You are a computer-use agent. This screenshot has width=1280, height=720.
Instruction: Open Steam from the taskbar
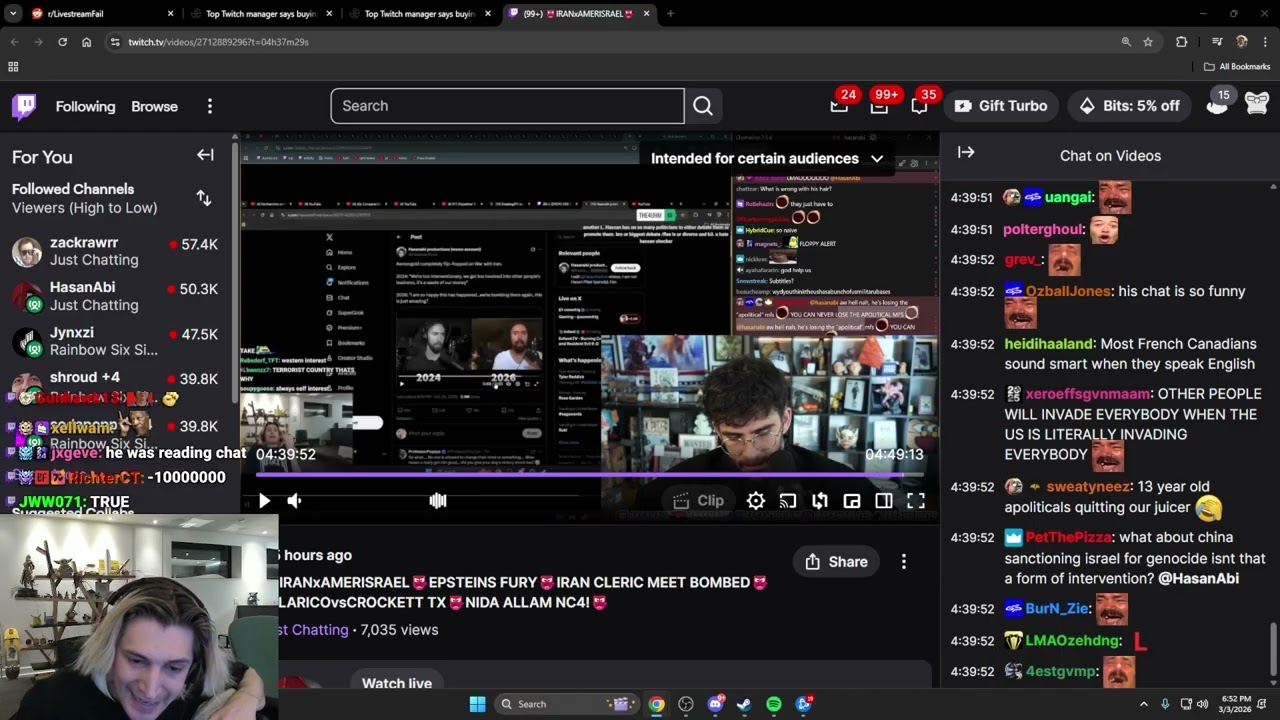point(744,704)
